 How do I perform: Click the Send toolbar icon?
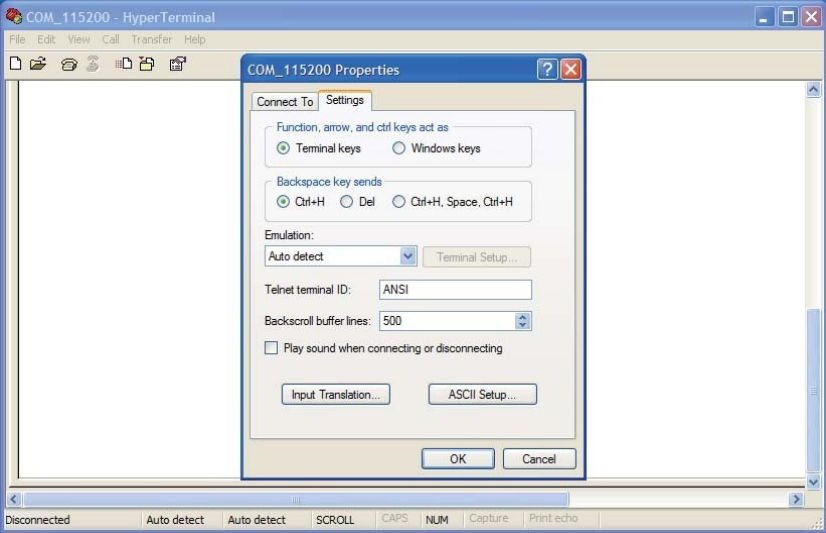[124, 64]
